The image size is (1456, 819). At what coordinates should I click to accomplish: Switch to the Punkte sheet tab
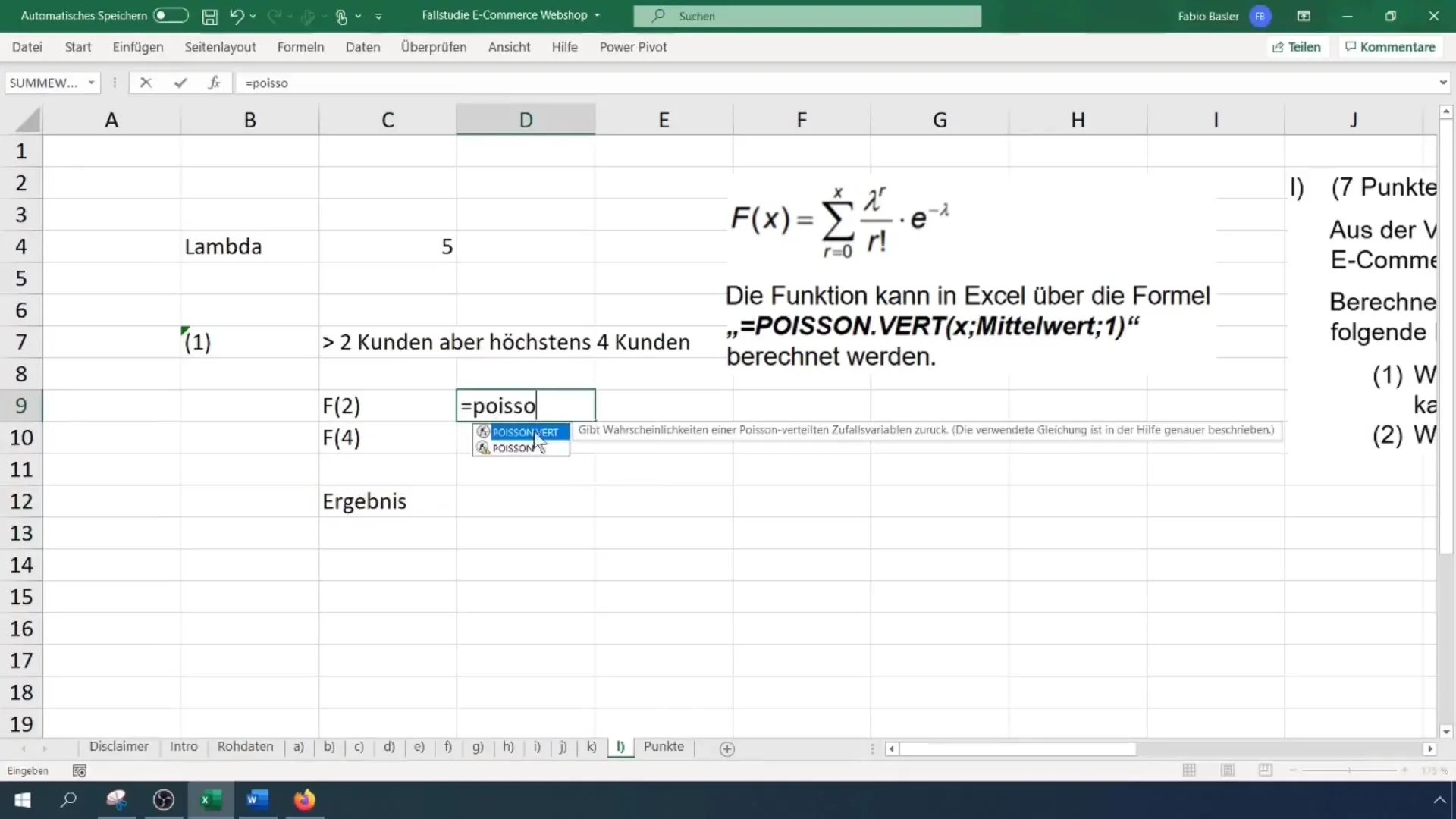click(x=664, y=747)
